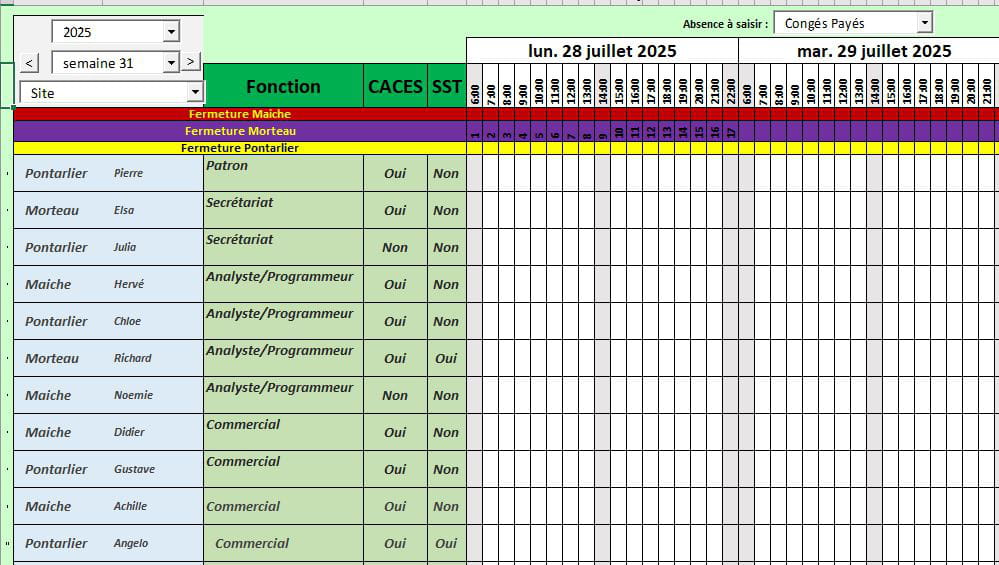Open the Congés Payés absence type dropdown
The height and width of the screenshot is (565, 999).
click(x=924, y=23)
